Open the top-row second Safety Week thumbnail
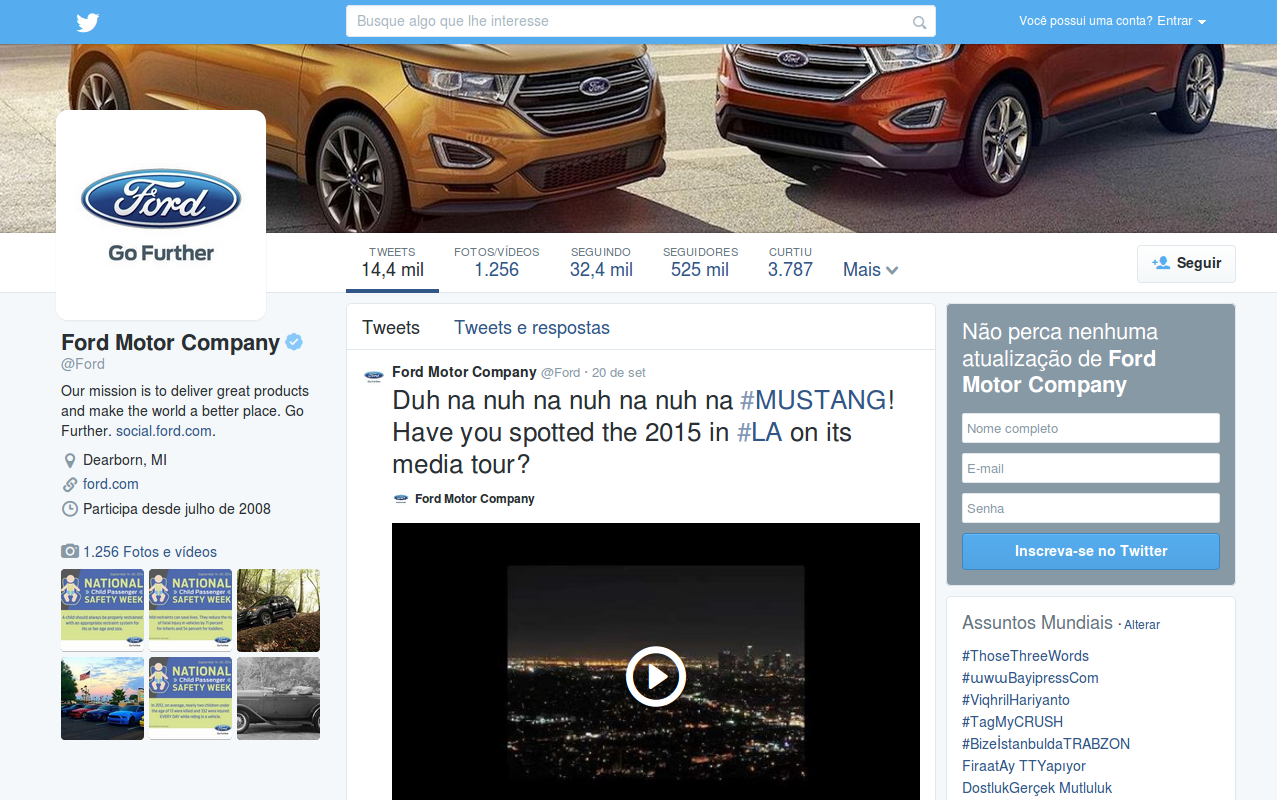The height and width of the screenshot is (800, 1277). tap(190, 611)
